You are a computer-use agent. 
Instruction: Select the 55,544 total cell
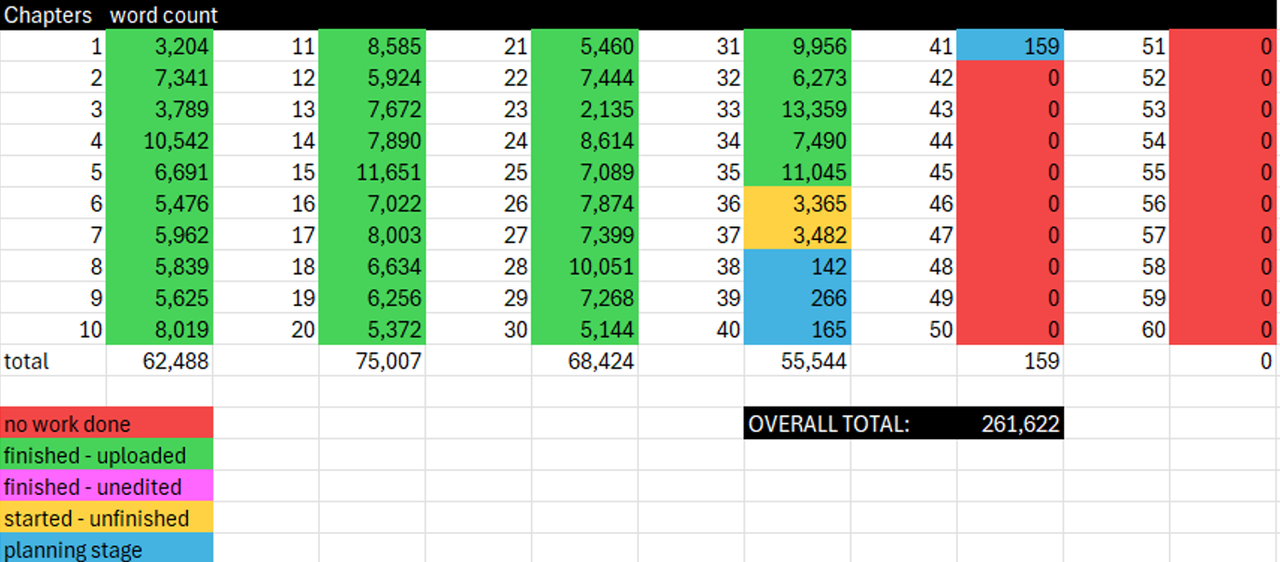797,361
